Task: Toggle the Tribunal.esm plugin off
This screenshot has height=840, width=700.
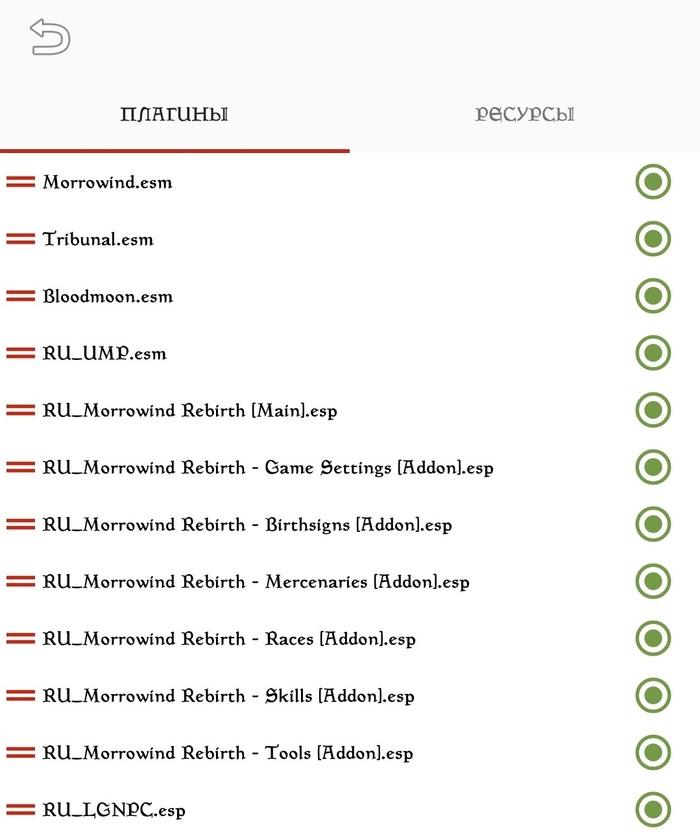Action: 653,239
